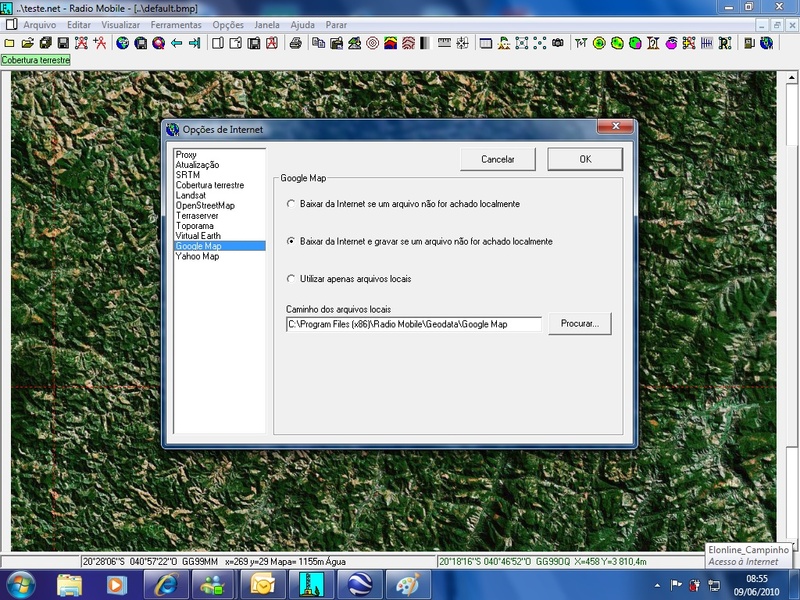Image resolution: width=800 pixels, height=600 pixels.
Task: Click the yellow circle radio coverage icon
Action: (x=599, y=43)
